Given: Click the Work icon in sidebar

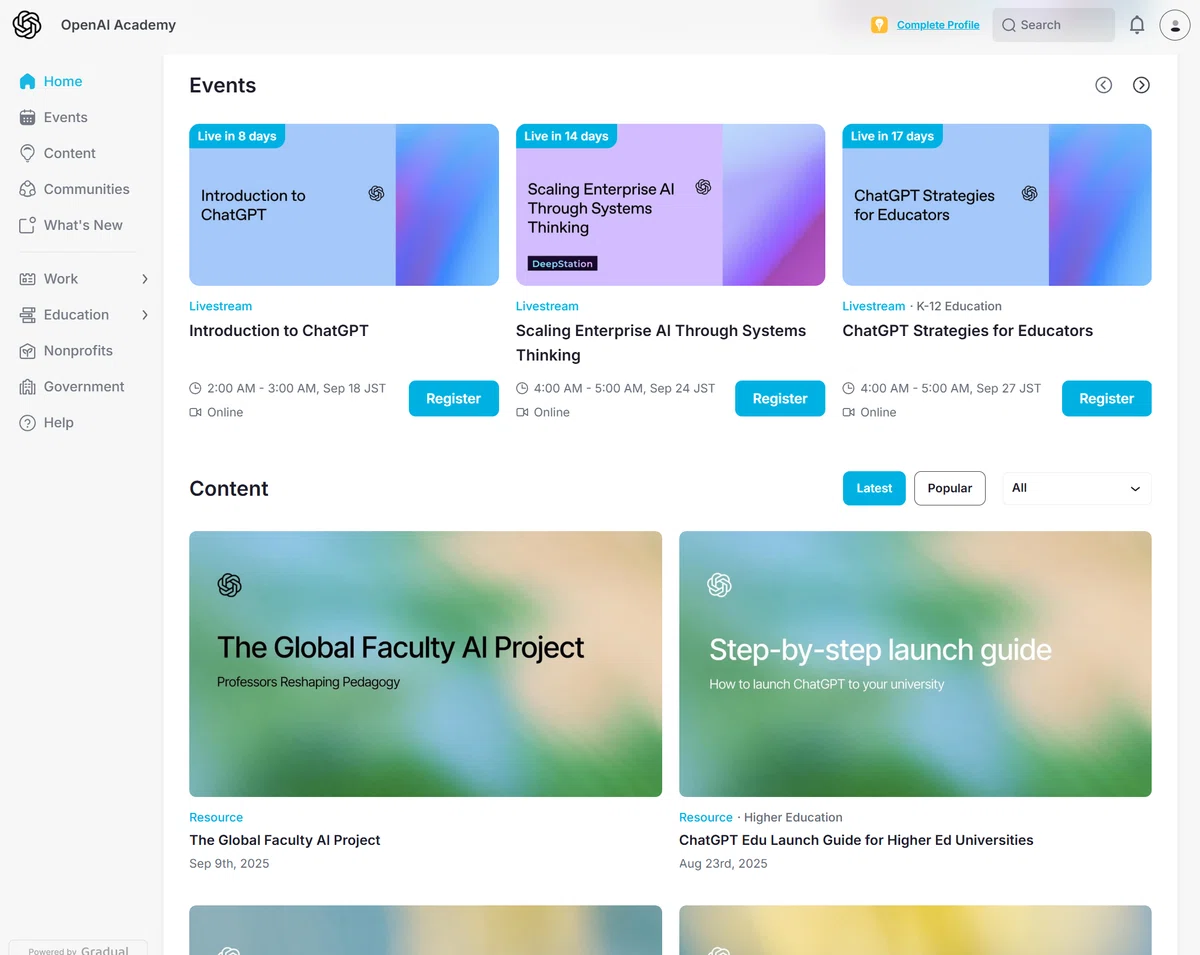Looking at the screenshot, I should point(27,279).
